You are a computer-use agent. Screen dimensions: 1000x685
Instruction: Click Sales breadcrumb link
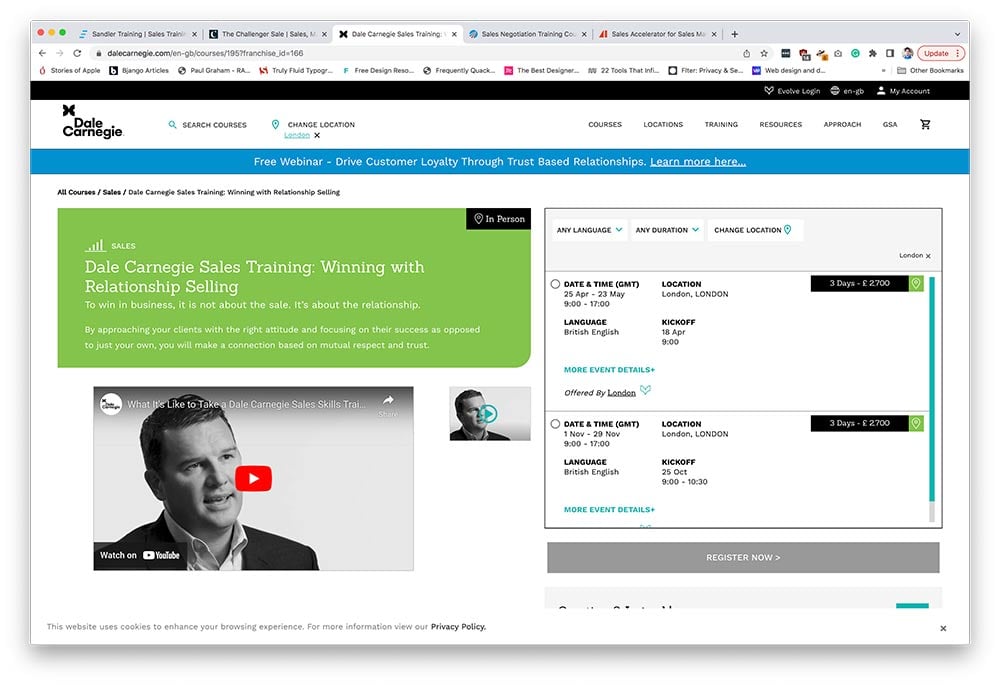tap(112, 192)
